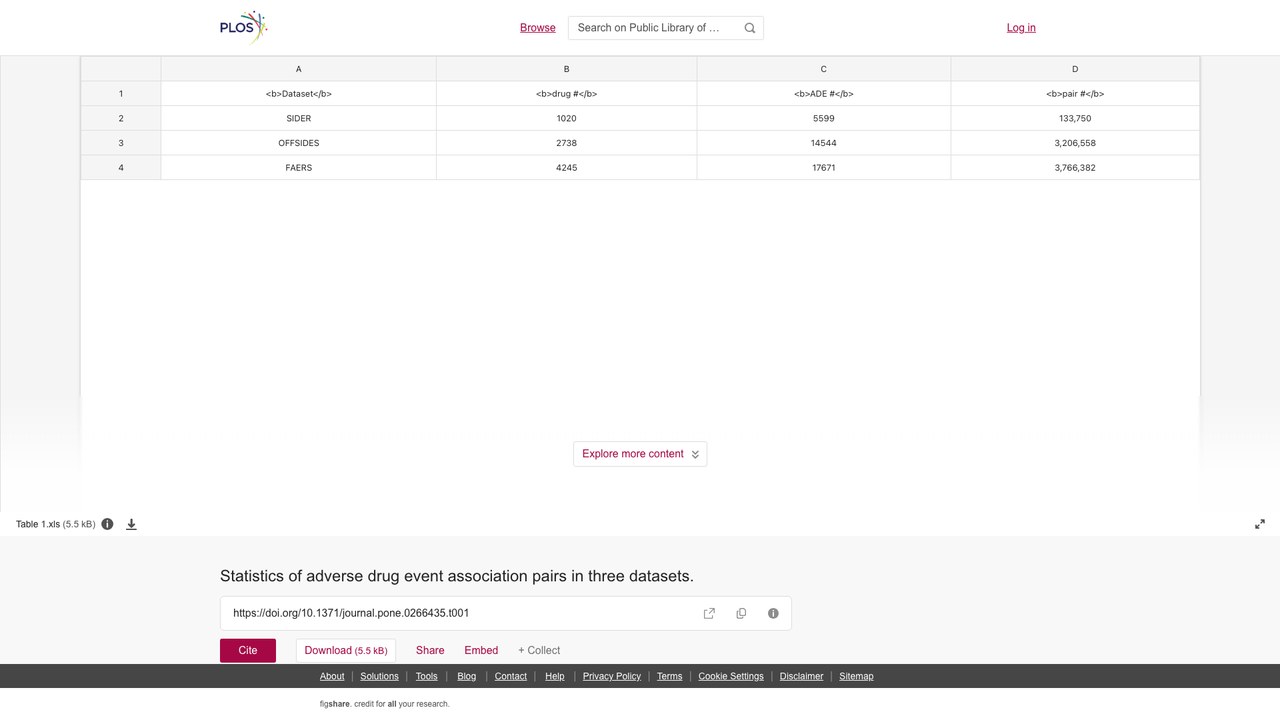Click cell value 3,766,382
Image resolution: width=1280 pixels, height=720 pixels.
(x=1075, y=168)
